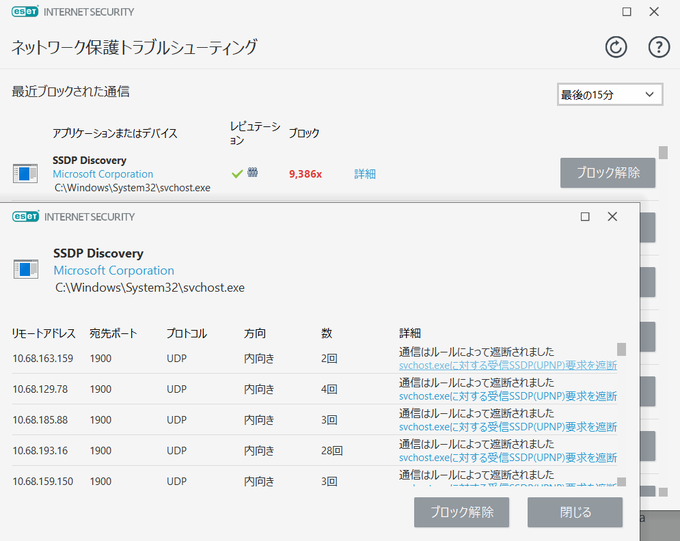The image size is (680, 541).
Task: Click 最近ブロックされた通信 heading
Action: point(70,92)
